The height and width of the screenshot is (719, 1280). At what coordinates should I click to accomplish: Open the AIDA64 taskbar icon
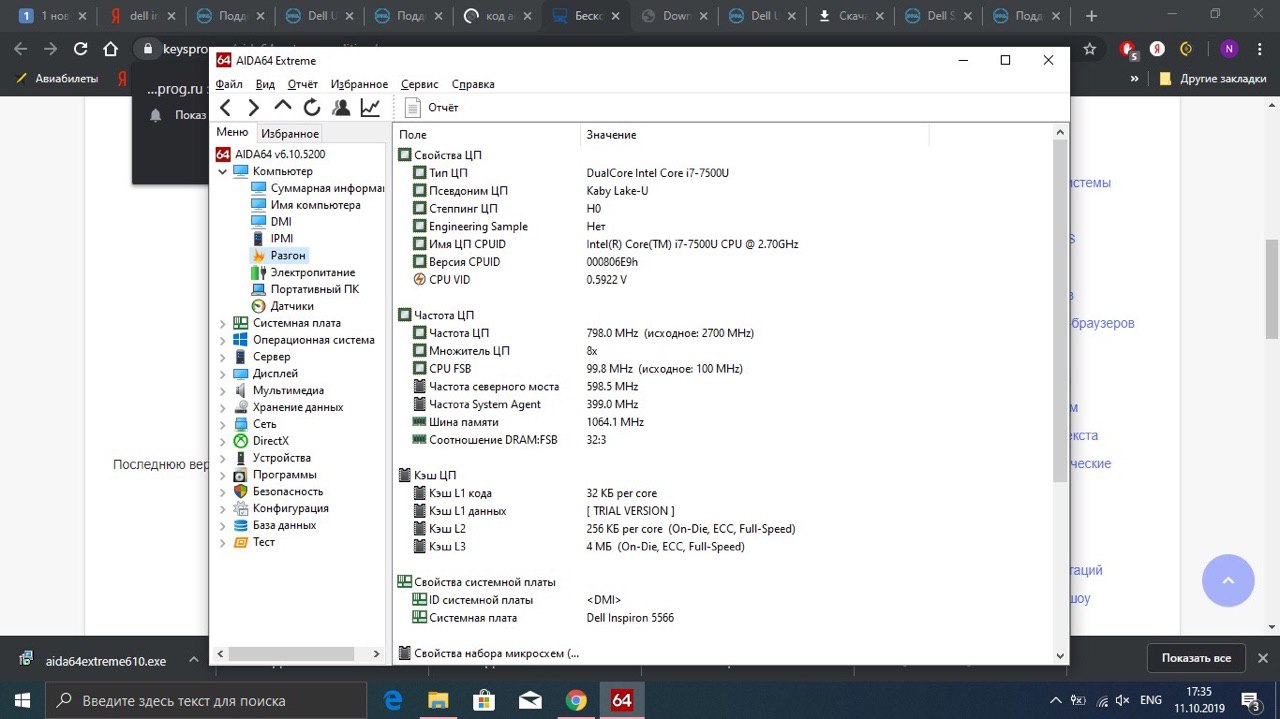(x=621, y=699)
